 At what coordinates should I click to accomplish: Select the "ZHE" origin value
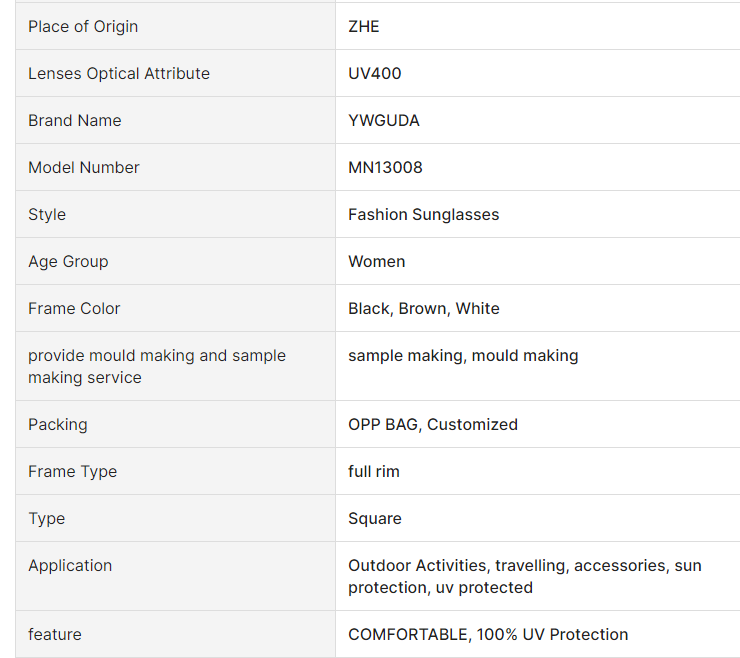coord(364,26)
